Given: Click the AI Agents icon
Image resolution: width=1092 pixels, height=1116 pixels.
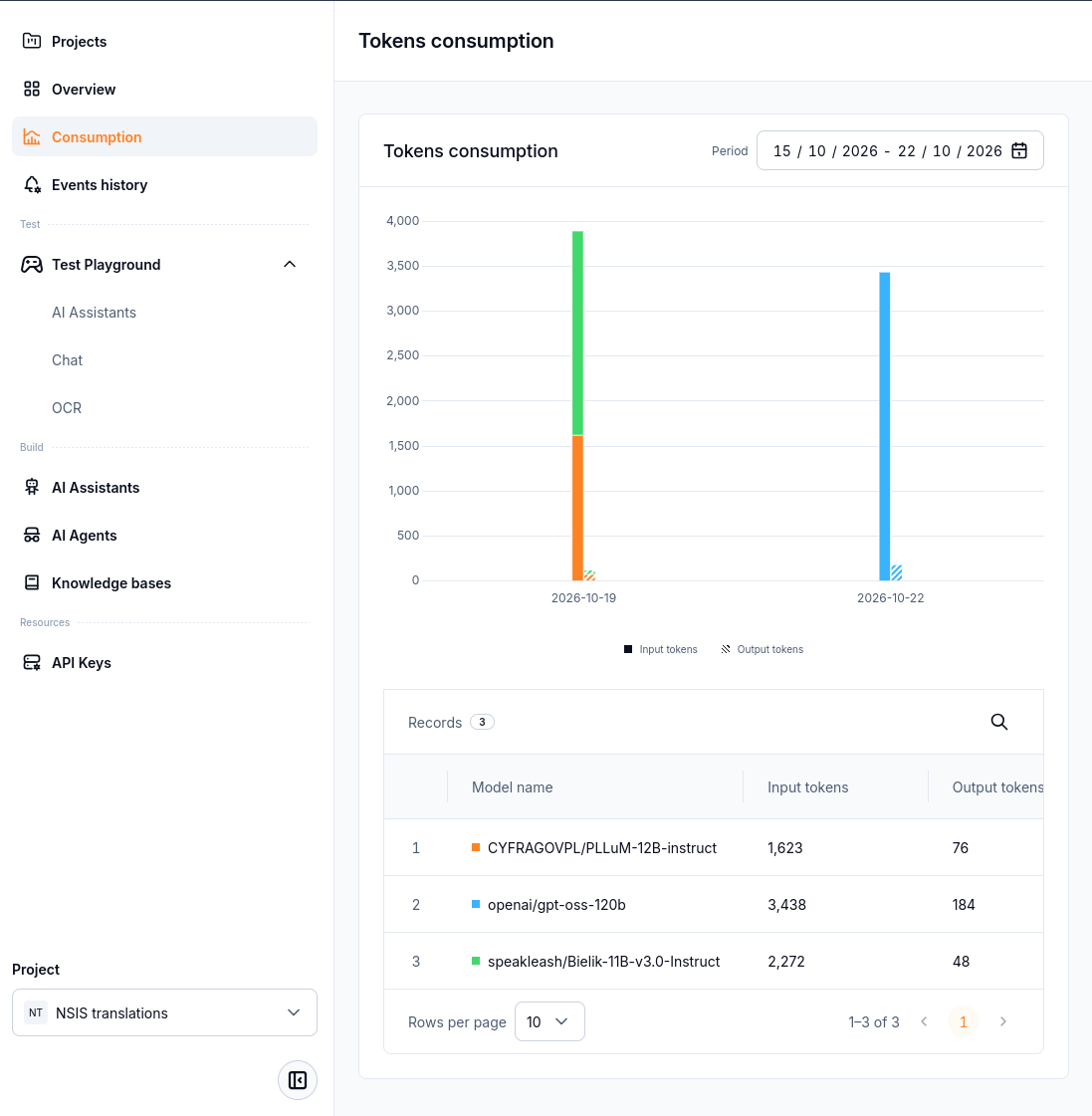Looking at the screenshot, I should click(31, 536).
